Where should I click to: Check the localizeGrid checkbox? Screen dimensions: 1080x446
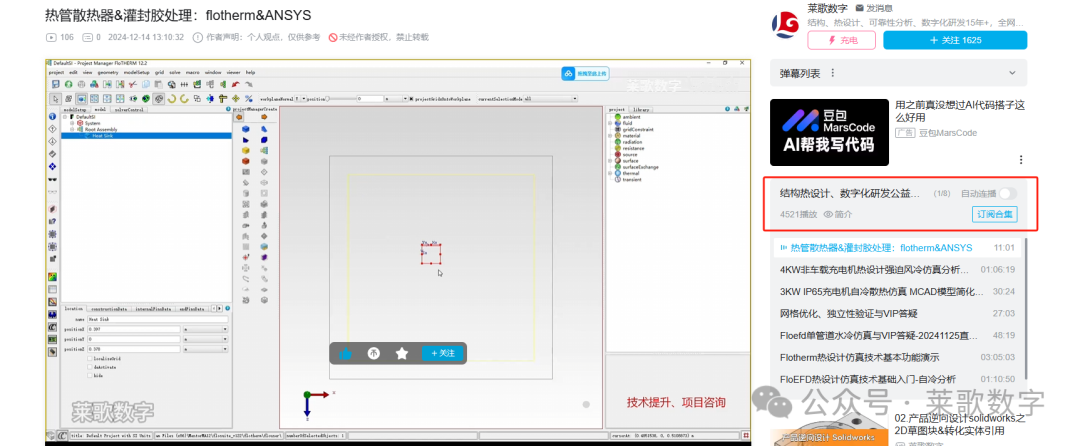pyautogui.click(x=90, y=359)
